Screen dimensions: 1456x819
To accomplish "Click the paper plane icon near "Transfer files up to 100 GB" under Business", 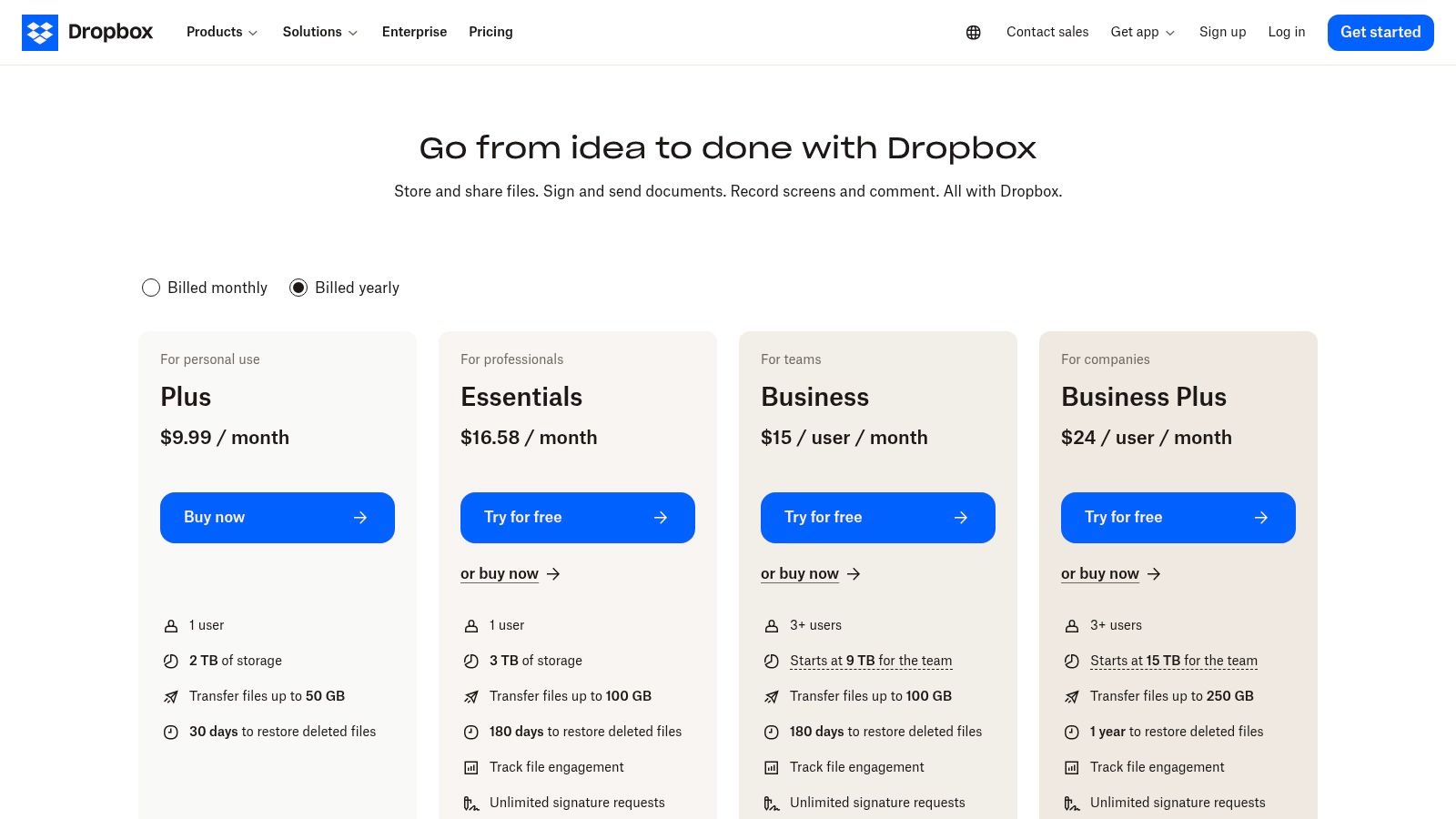I will coord(771,696).
